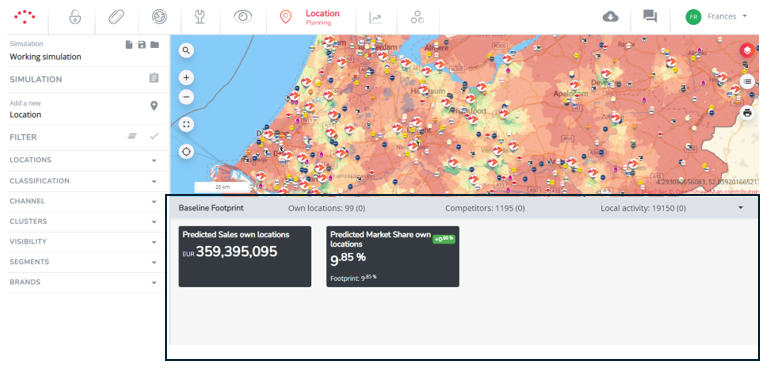The height and width of the screenshot is (370, 771).
Task: Center map using the crosshair locate button
Action: 186,152
